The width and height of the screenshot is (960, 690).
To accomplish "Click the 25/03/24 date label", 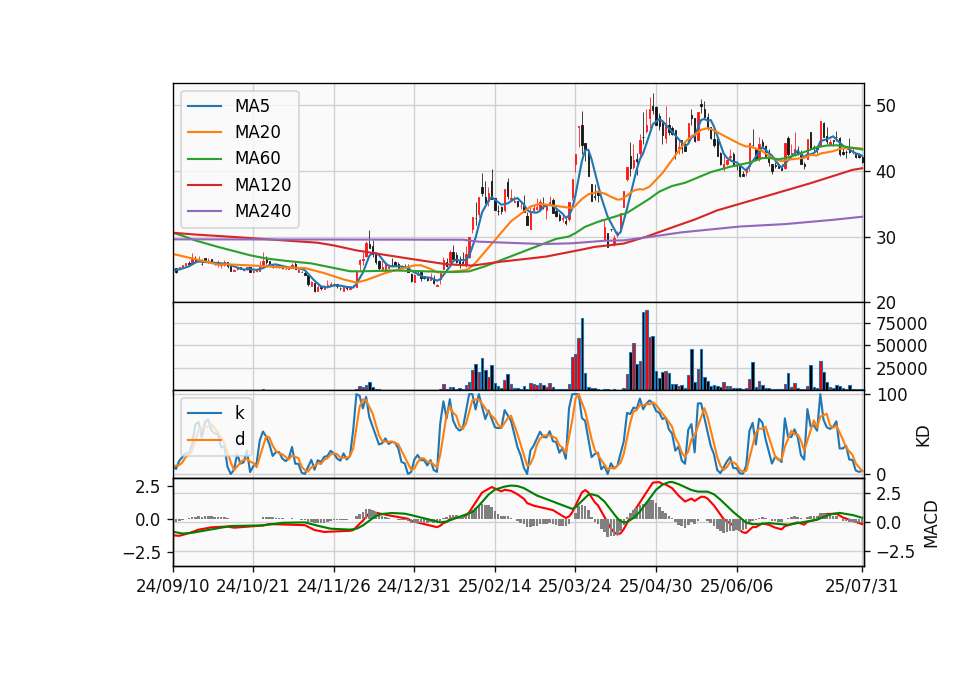I will (x=574, y=586).
